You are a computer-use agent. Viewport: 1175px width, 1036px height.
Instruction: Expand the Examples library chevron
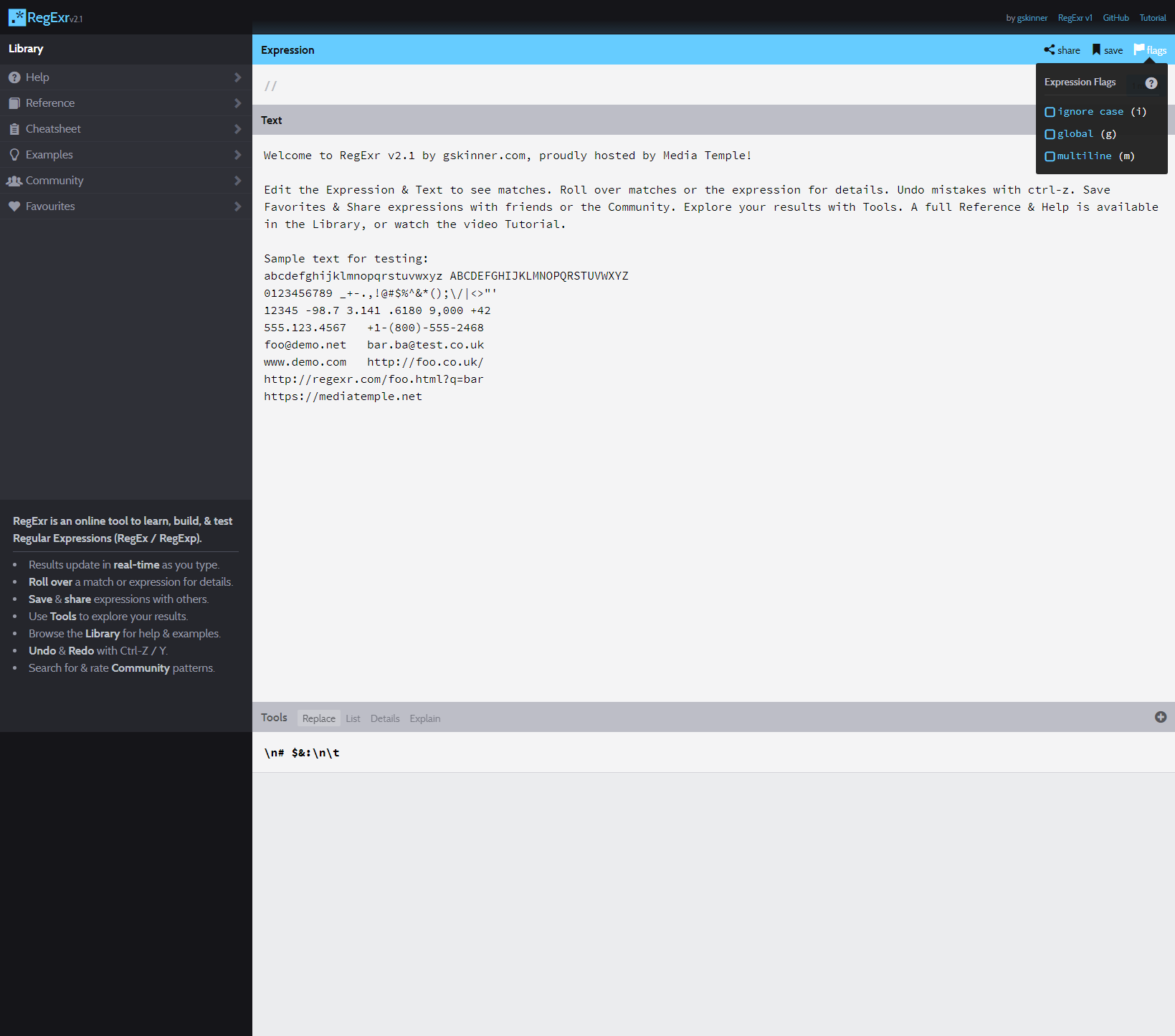coord(237,155)
